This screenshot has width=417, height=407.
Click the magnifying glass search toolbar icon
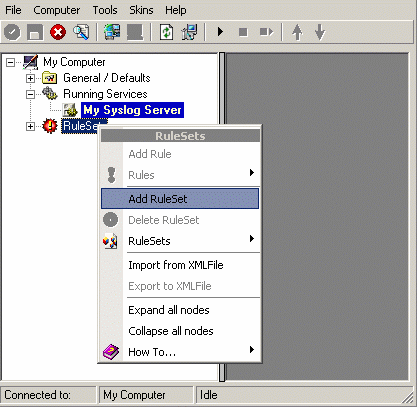pos(81,32)
